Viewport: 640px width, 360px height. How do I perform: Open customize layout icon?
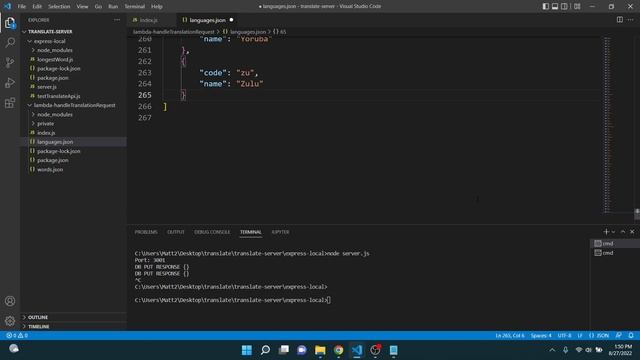(577, 7)
